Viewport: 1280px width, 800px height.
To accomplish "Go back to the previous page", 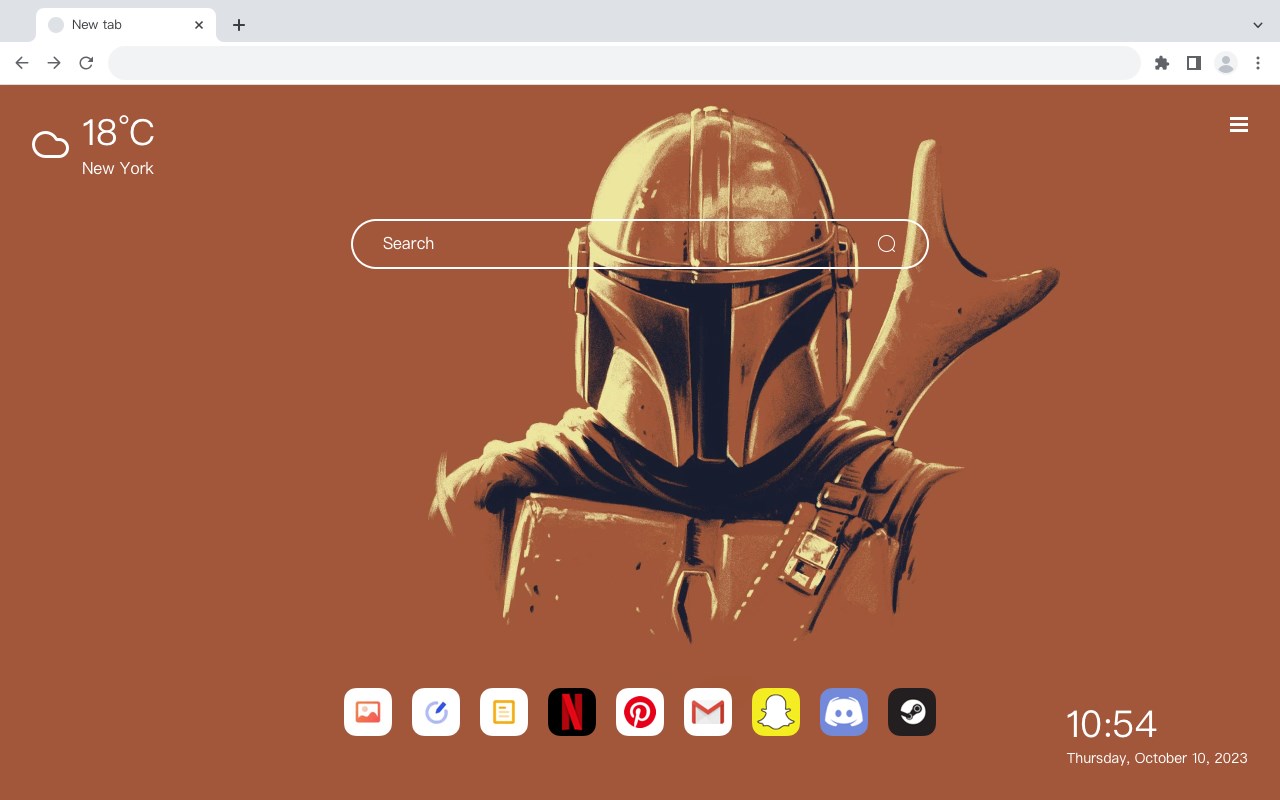I will point(22,63).
